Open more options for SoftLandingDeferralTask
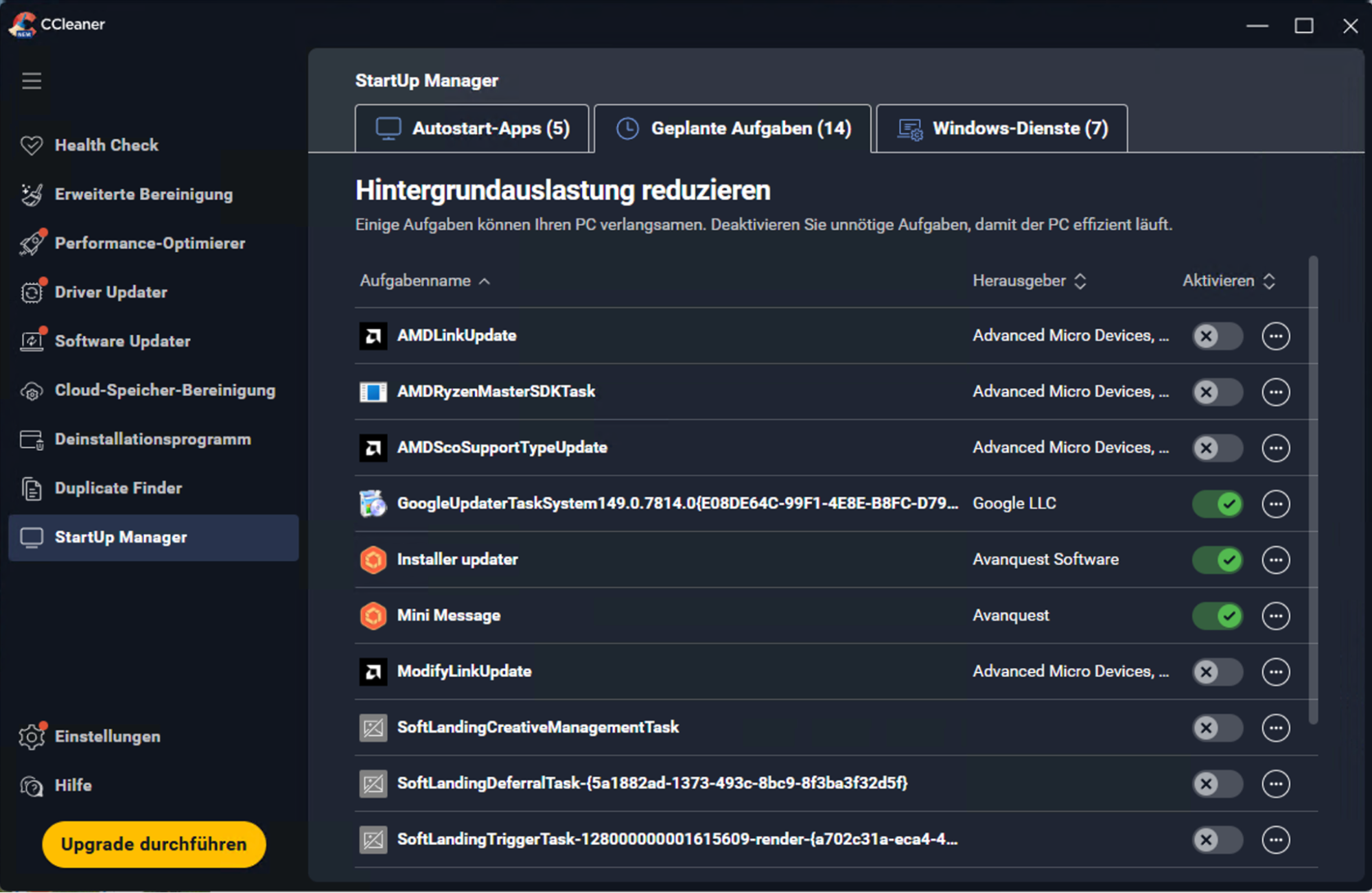 1276,784
